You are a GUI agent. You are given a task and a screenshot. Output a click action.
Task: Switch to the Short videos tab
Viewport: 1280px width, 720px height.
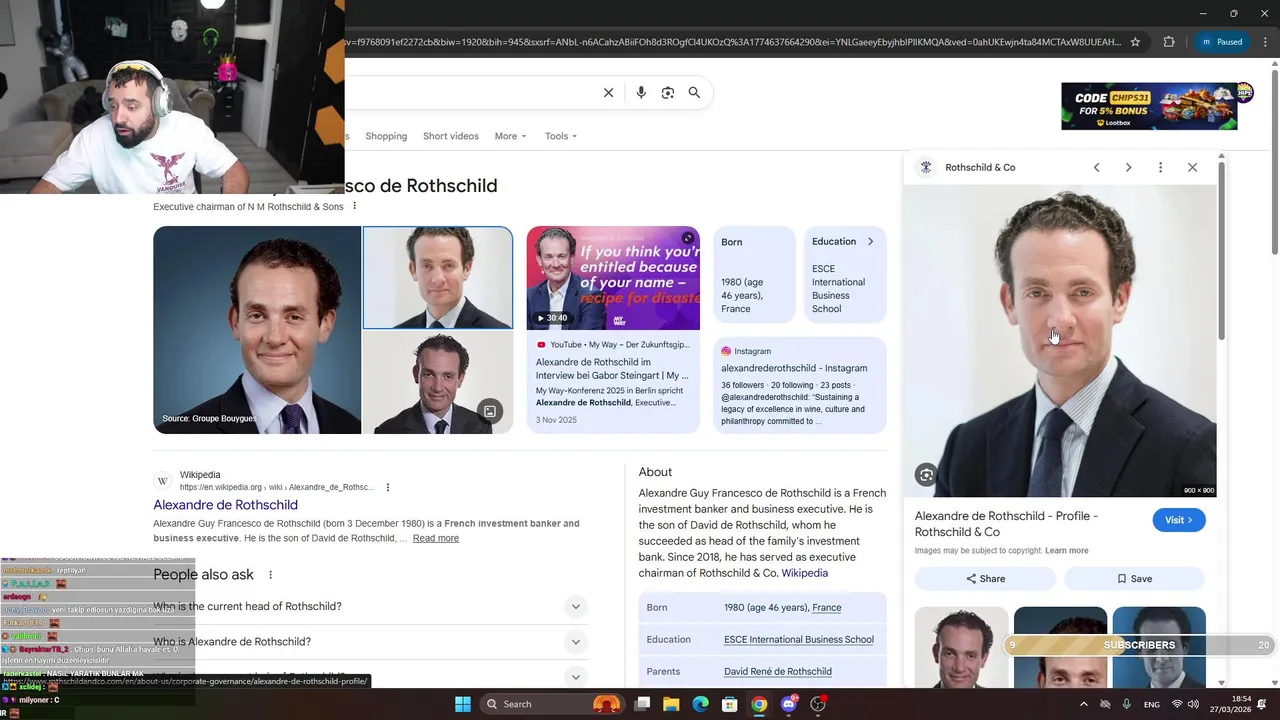coord(451,136)
